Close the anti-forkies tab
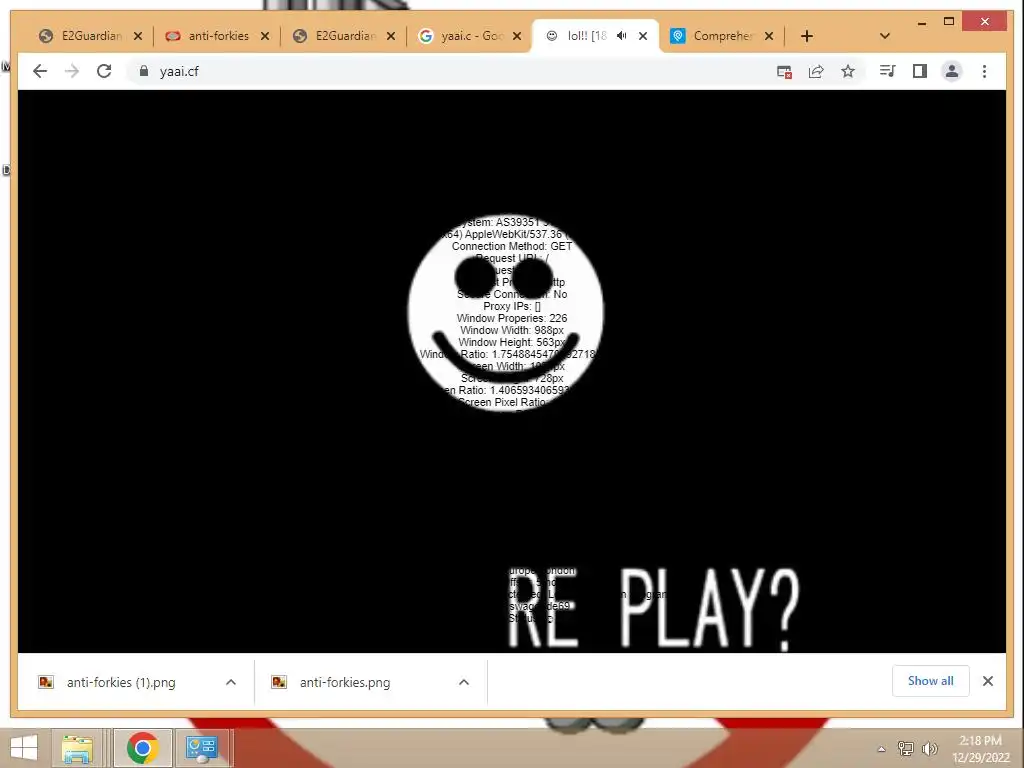1024x768 pixels. [x=264, y=36]
